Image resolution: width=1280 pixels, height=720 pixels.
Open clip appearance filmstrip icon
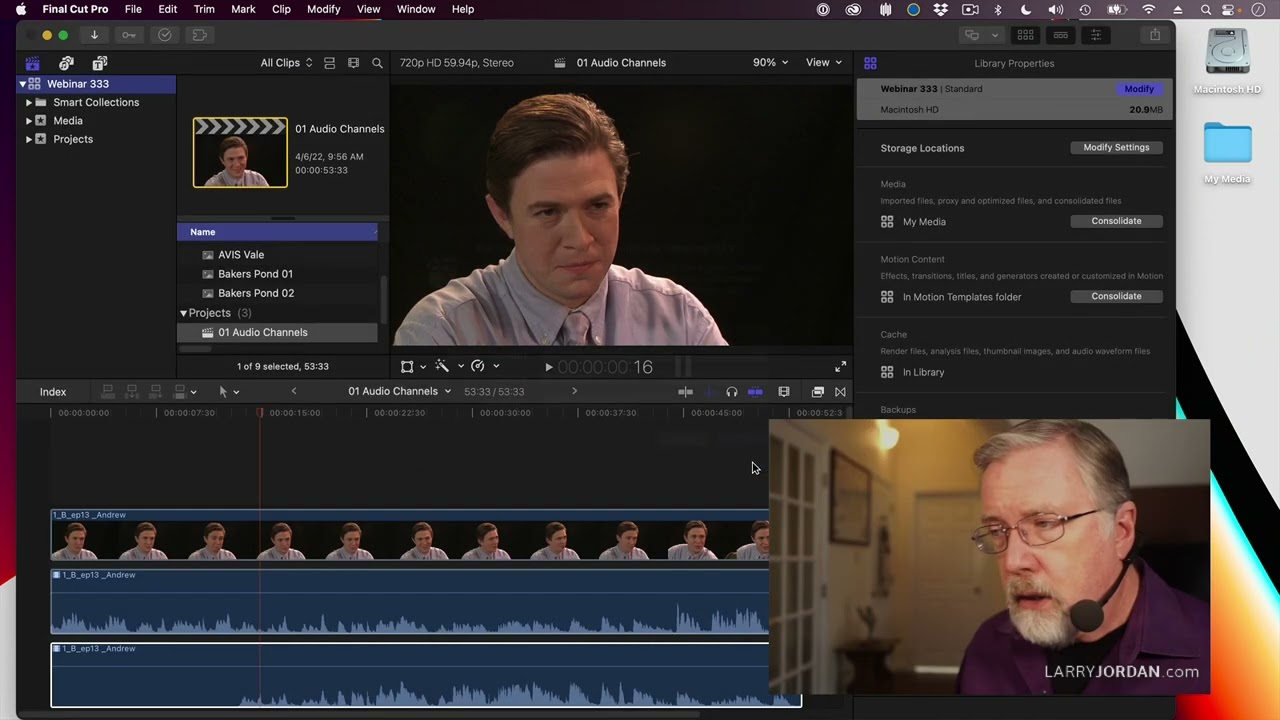point(784,392)
